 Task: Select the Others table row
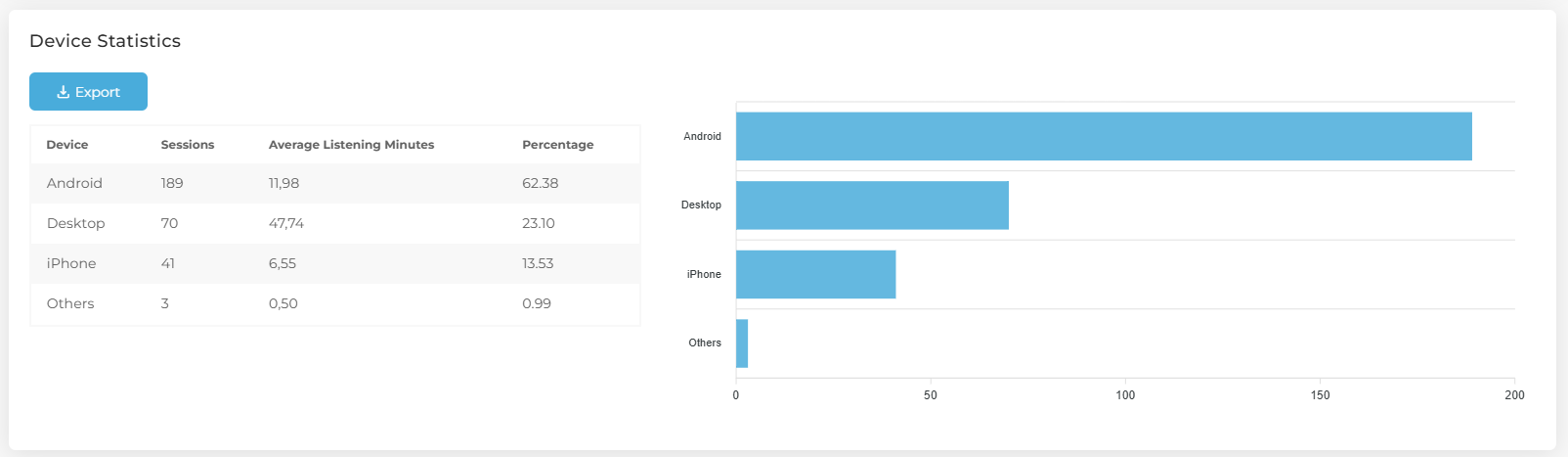335,303
